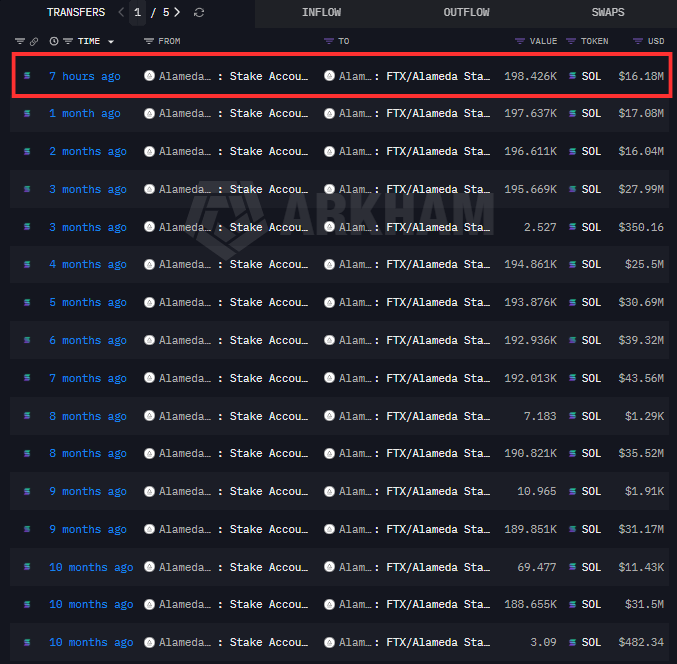Select the TRANSFERS tab

[x=76, y=13]
